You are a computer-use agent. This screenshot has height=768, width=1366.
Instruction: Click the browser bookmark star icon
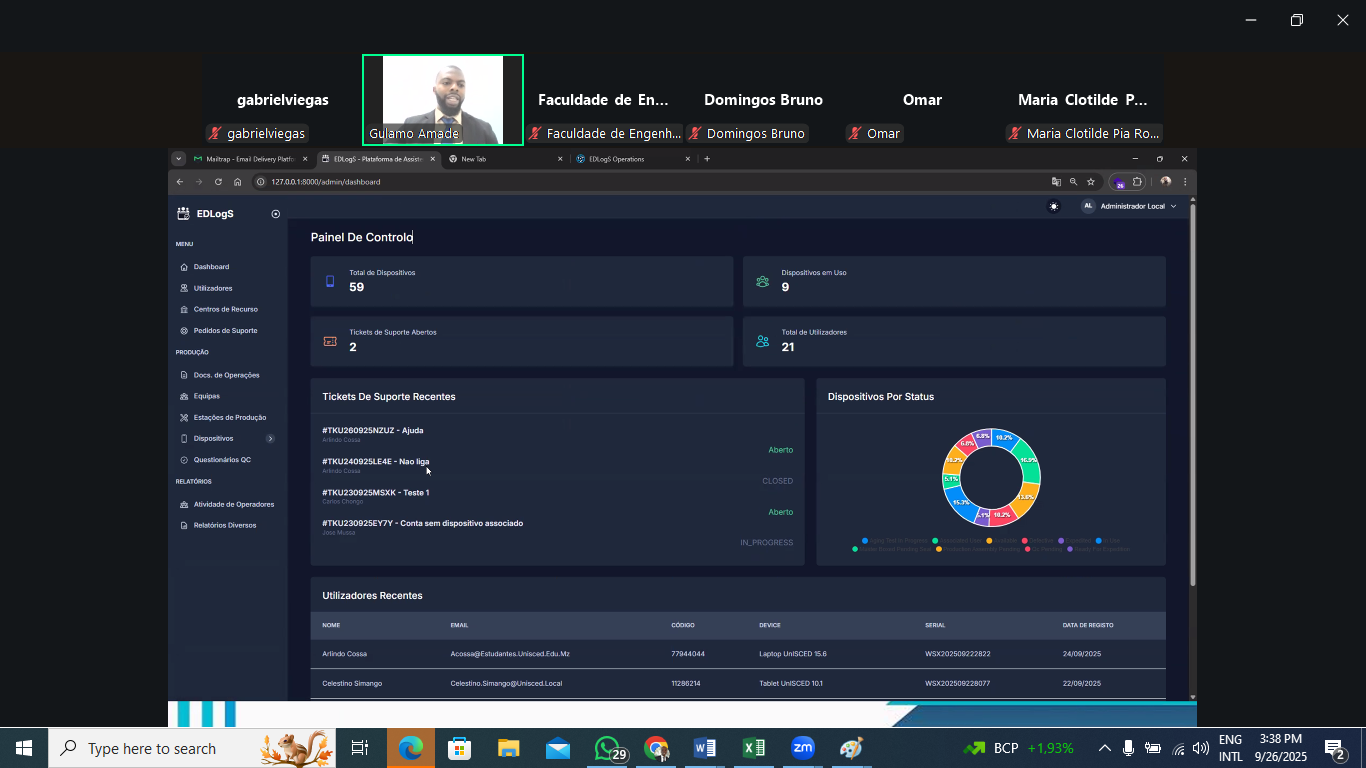(x=1091, y=182)
